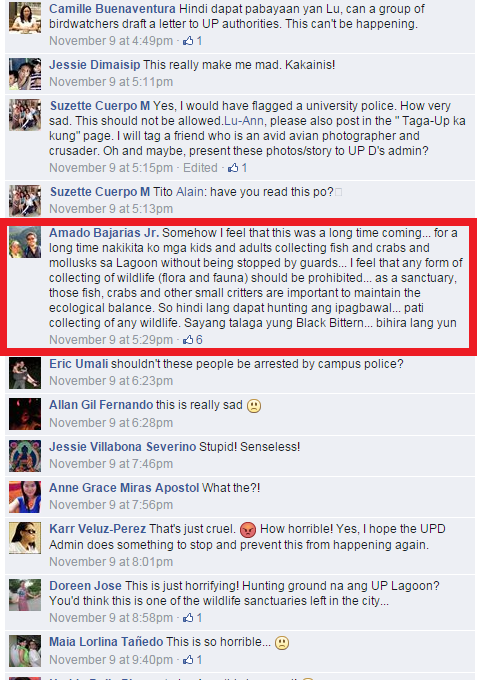Open Camille Buenaventura's profile picture
The image size is (479, 680).
(x=25, y=18)
